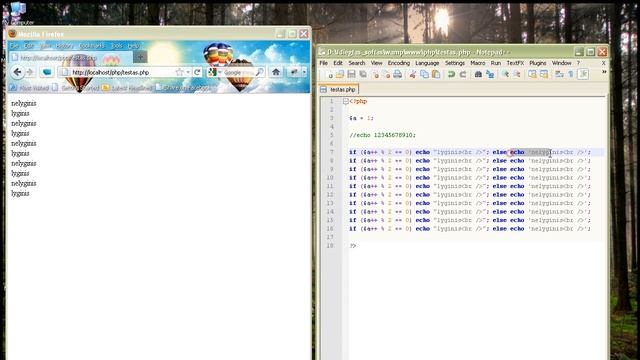Open Firefox Bookmarks menu
The height and width of the screenshot is (360, 640).
[x=92, y=46]
